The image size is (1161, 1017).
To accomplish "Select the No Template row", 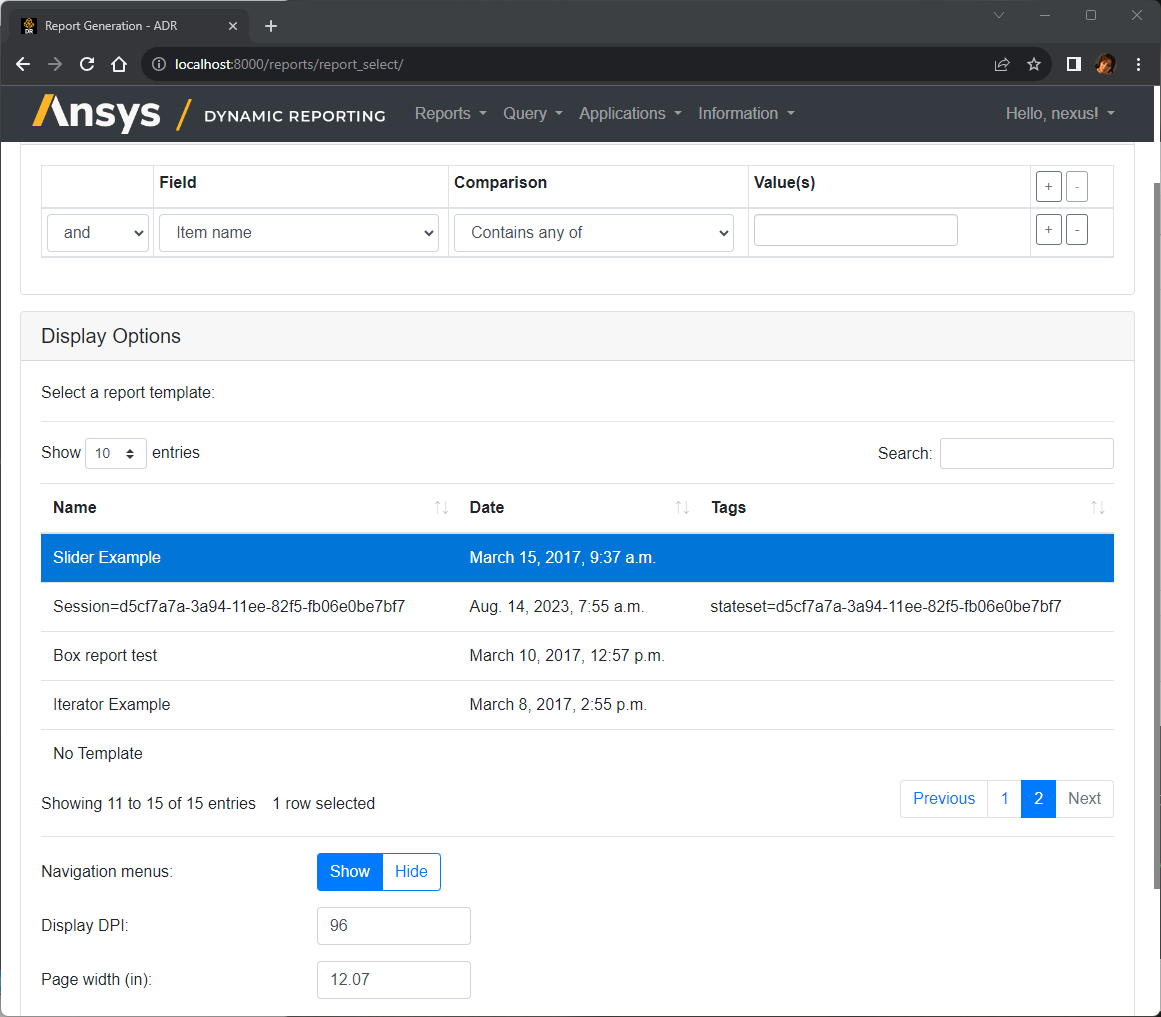I will coord(578,753).
